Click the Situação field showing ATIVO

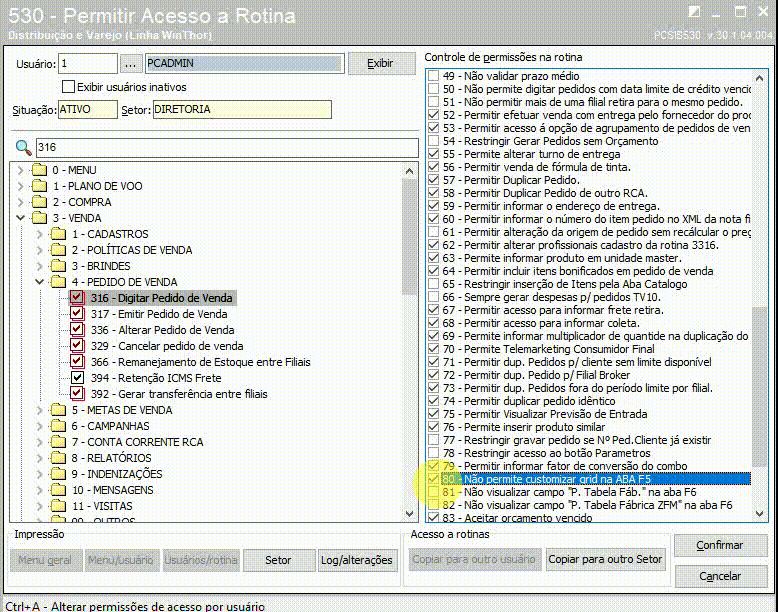pos(88,109)
